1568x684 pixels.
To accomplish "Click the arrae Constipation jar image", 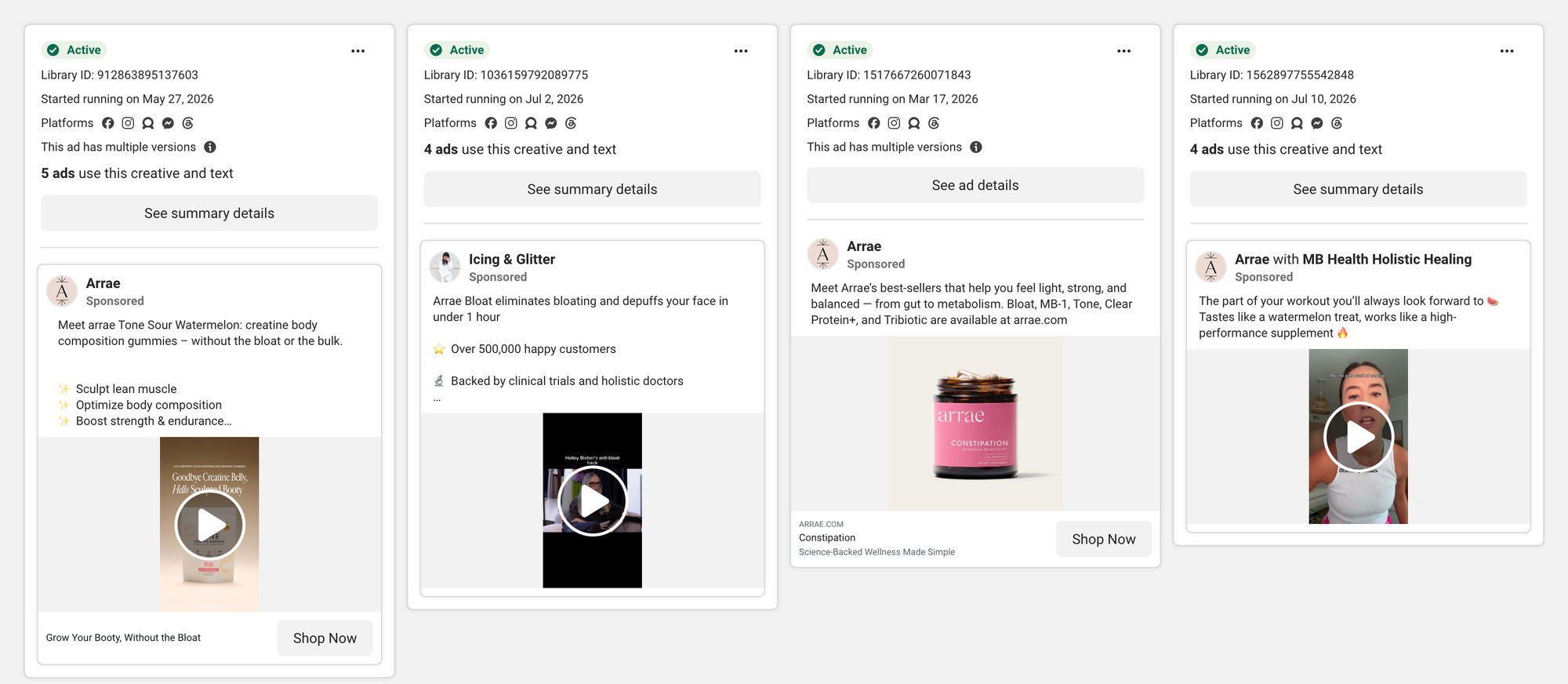I will point(975,424).
